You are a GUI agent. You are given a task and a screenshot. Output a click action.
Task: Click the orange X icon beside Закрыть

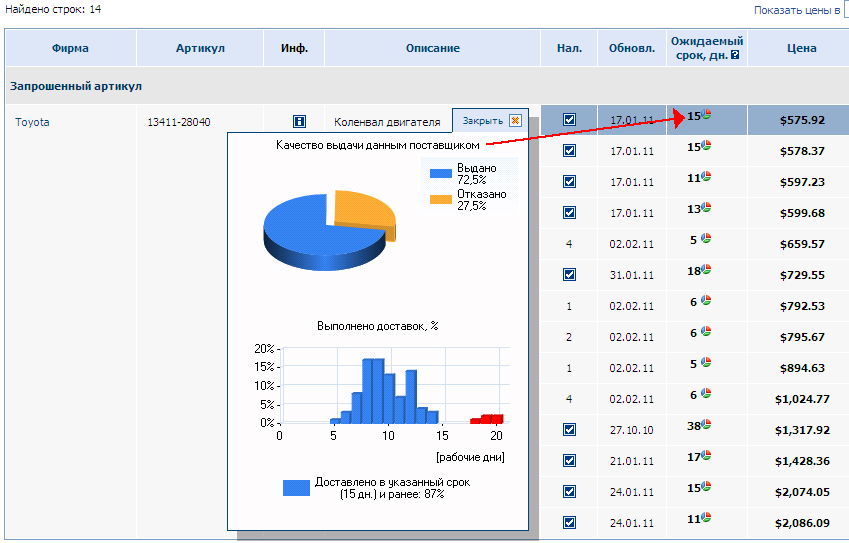pyautogui.click(x=515, y=120)
